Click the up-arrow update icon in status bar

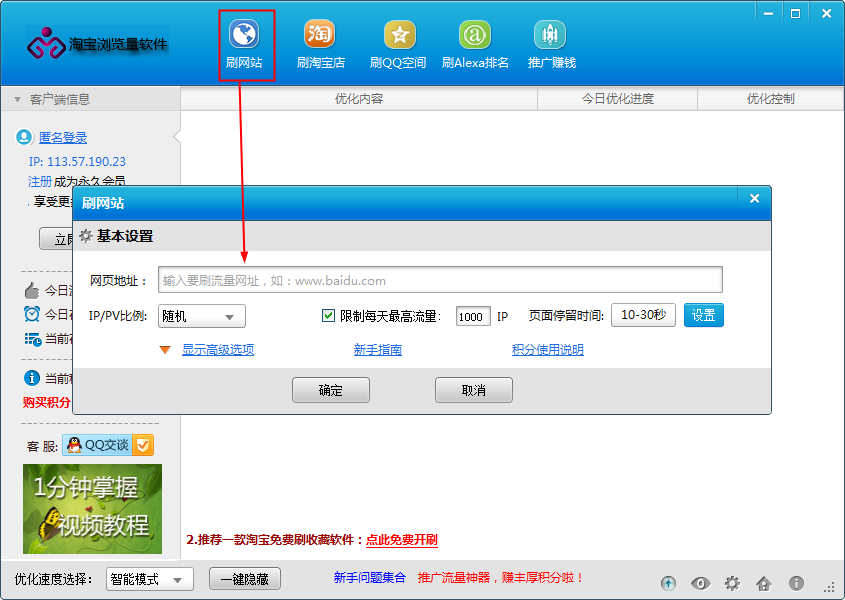tap(668, 583)
